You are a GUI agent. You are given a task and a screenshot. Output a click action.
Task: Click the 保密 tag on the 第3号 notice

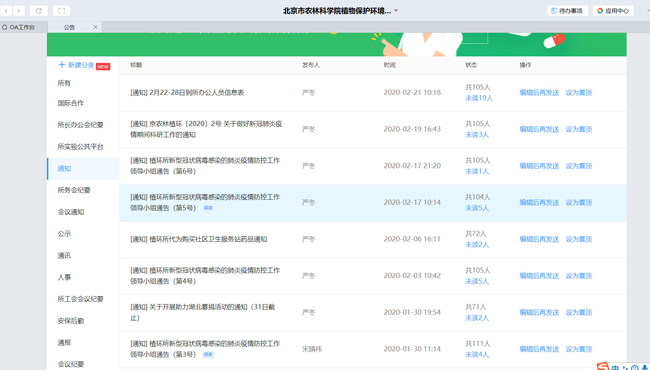tap(208, 355)
